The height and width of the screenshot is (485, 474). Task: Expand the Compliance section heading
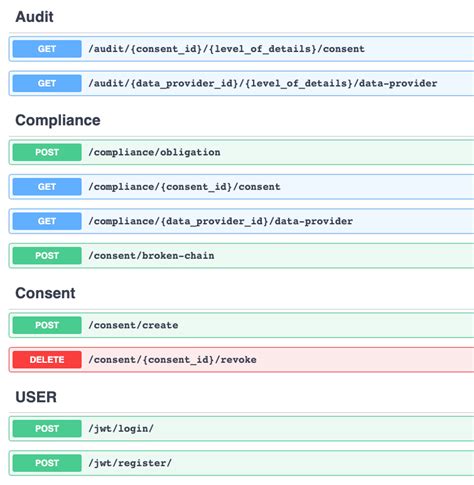click(58, 120)
